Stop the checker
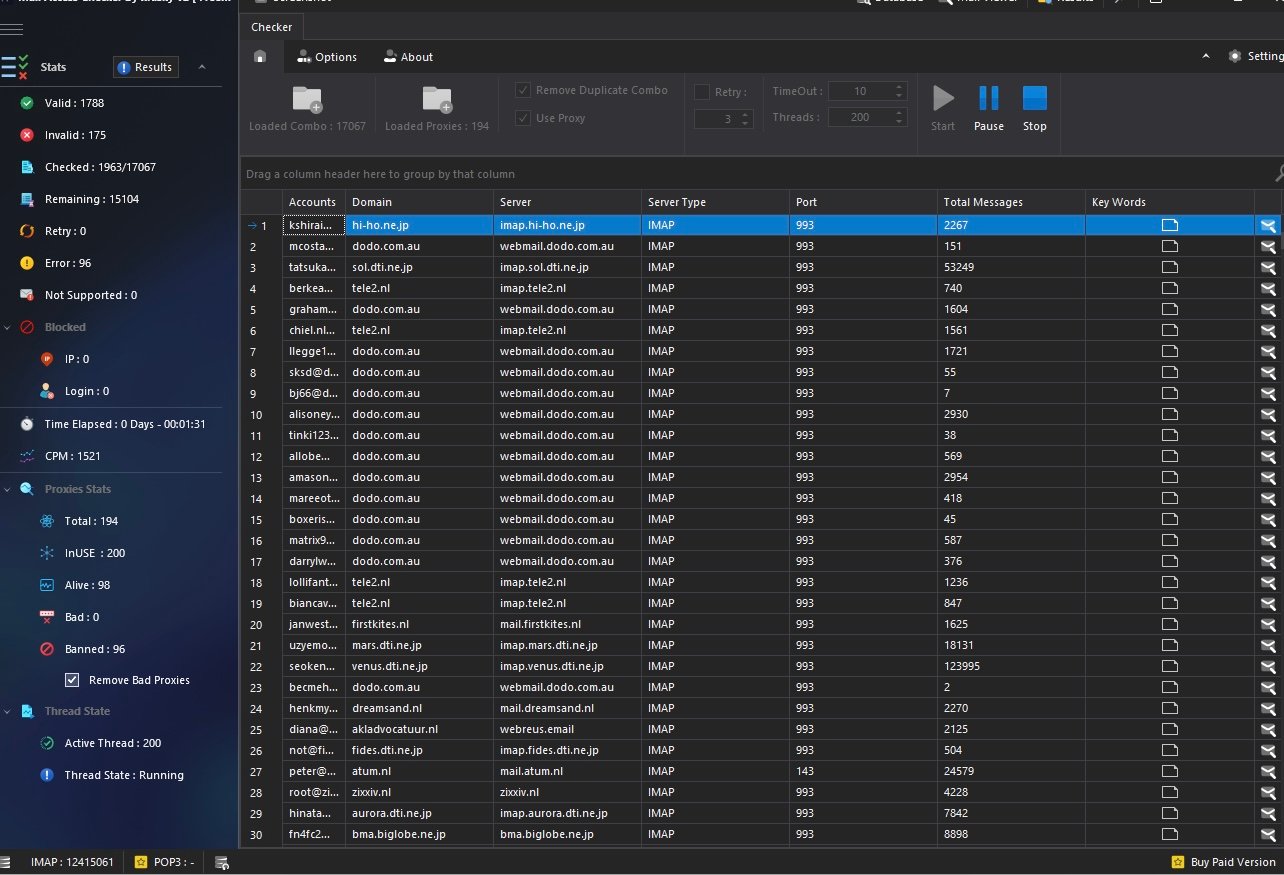 tap(1035, 107)
